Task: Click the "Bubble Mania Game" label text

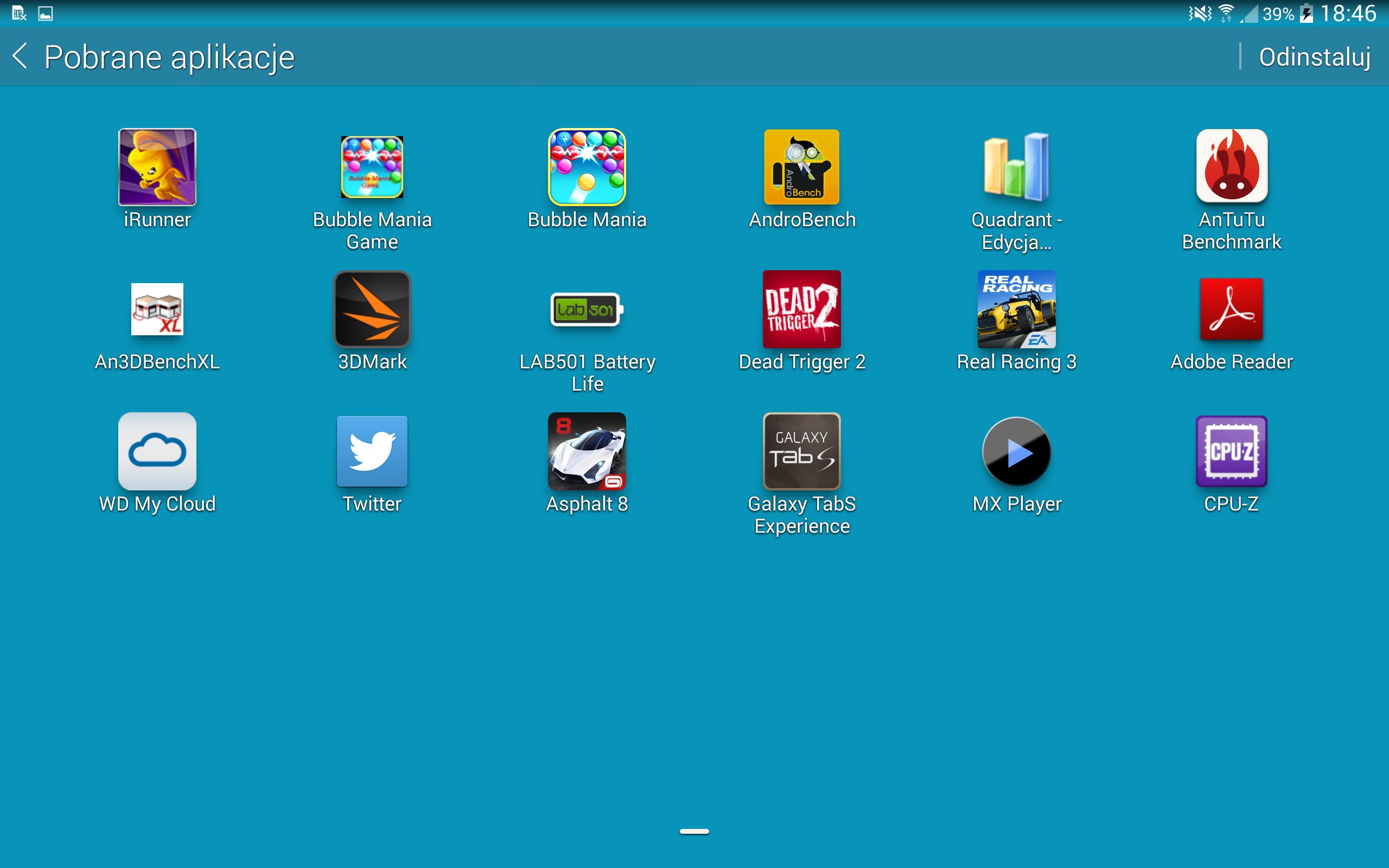Action: (x=372, y=231)
